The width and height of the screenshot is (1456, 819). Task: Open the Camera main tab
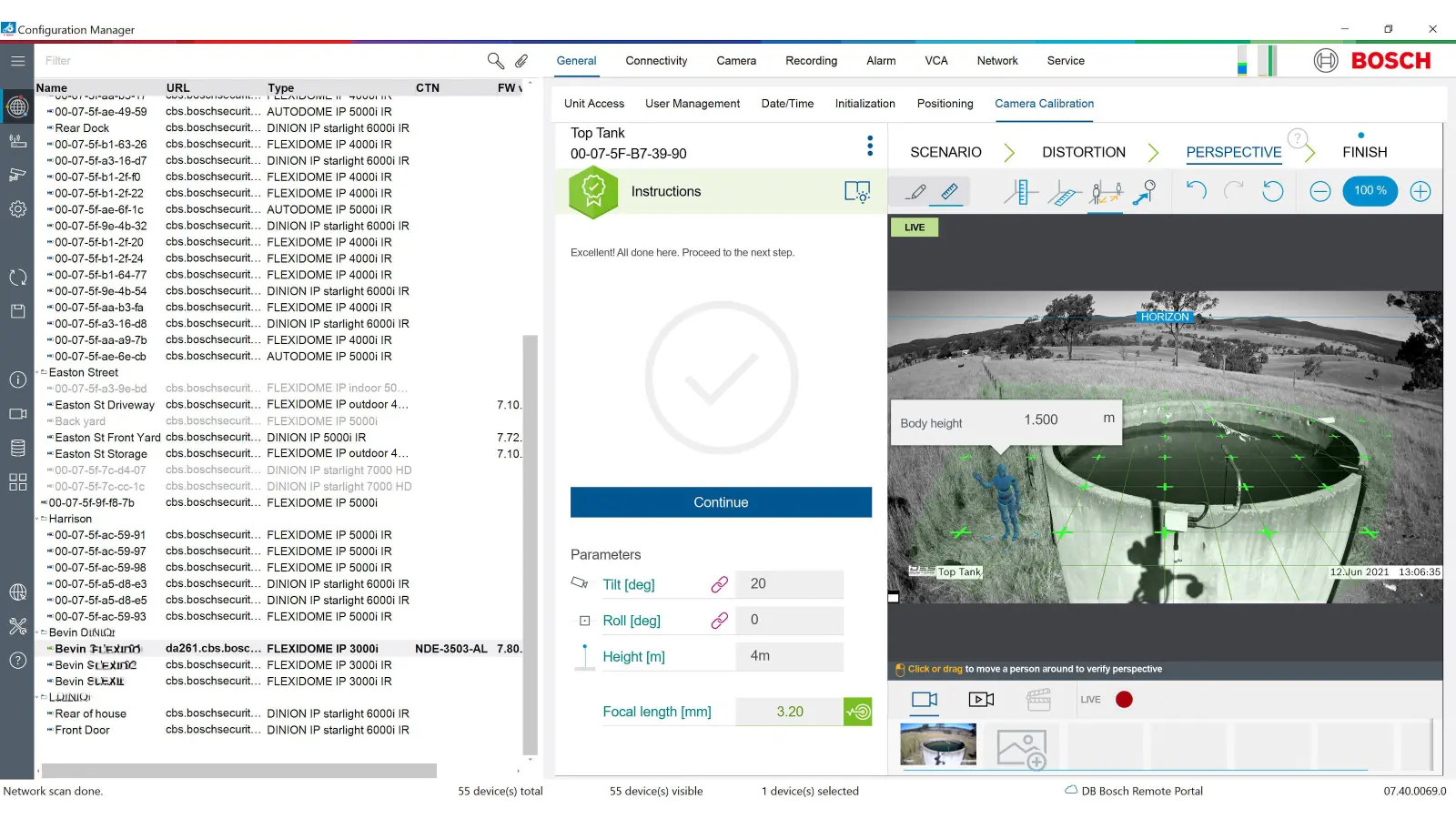(x=736, y=61)
